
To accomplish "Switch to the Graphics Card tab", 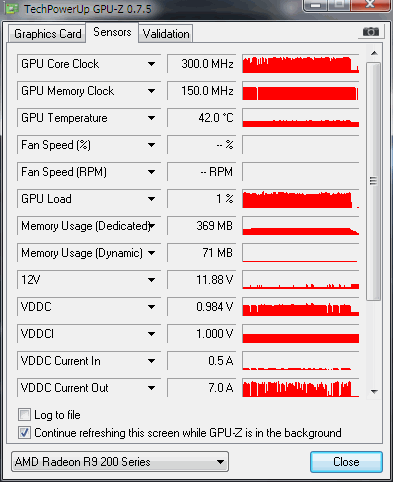I will point(48,34).
